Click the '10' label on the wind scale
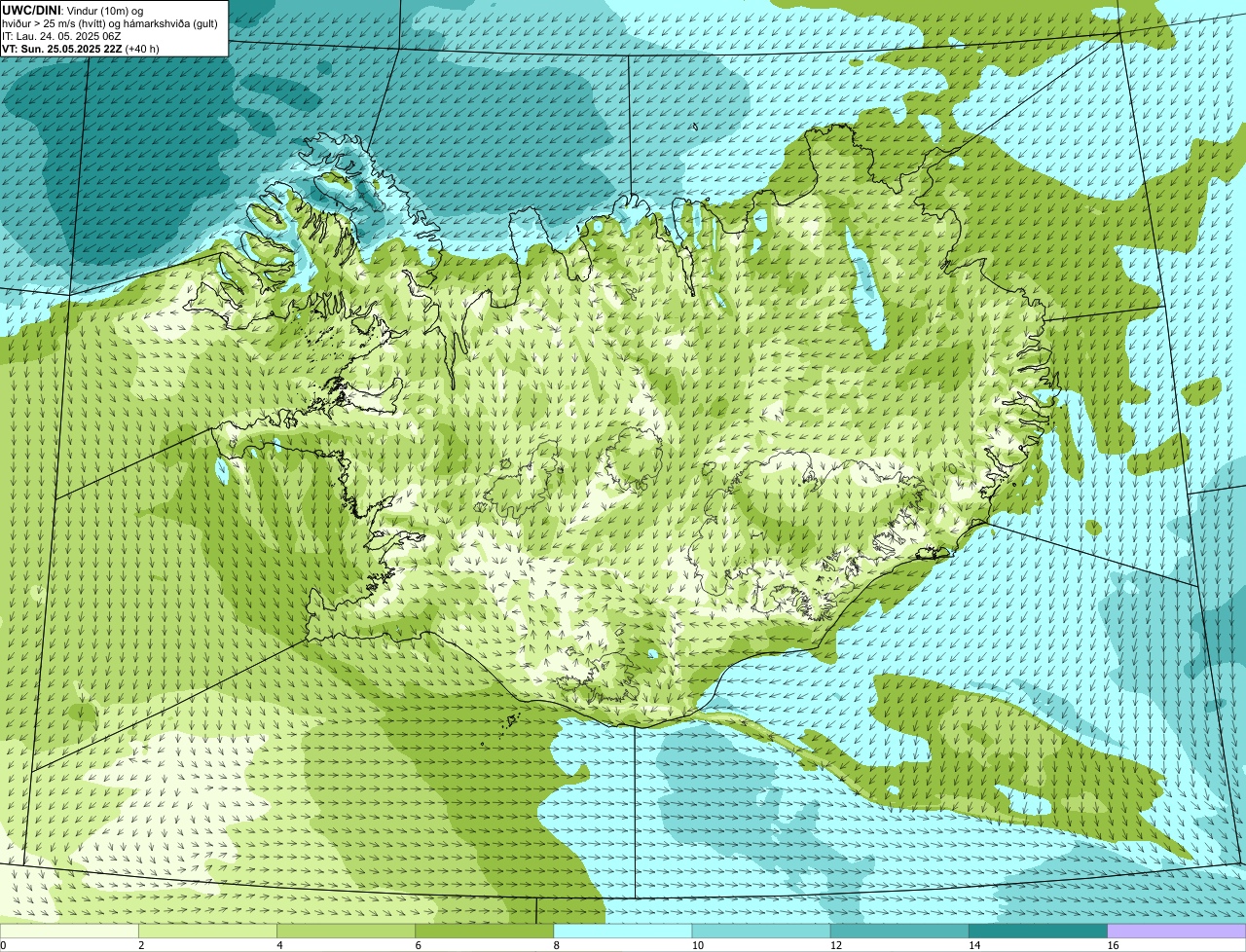This screenshot has width=1246, height=952. pyautogui.click(x=697, y=945)
